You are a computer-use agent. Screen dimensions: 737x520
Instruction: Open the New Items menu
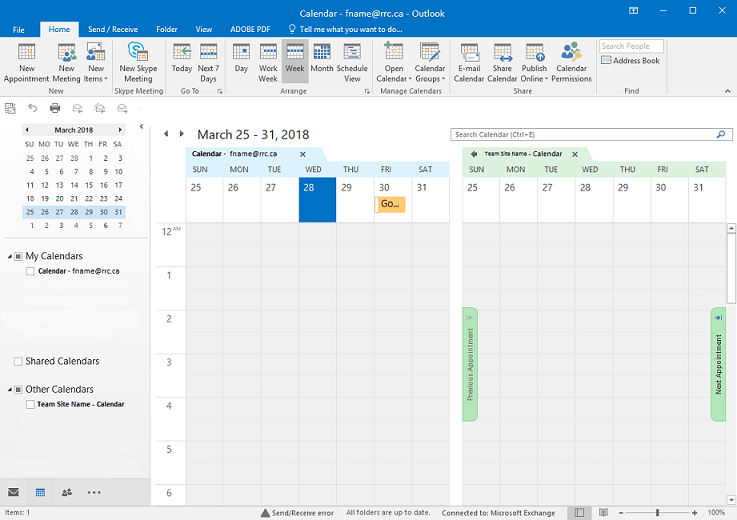96,63
